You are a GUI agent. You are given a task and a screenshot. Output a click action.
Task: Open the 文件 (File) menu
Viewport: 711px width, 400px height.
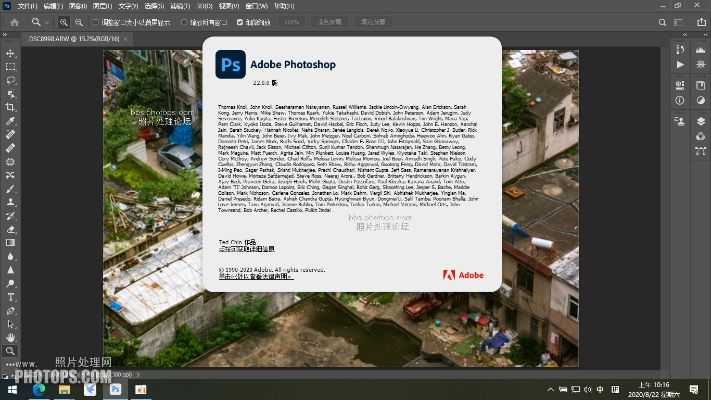click(x=27, y=6)
